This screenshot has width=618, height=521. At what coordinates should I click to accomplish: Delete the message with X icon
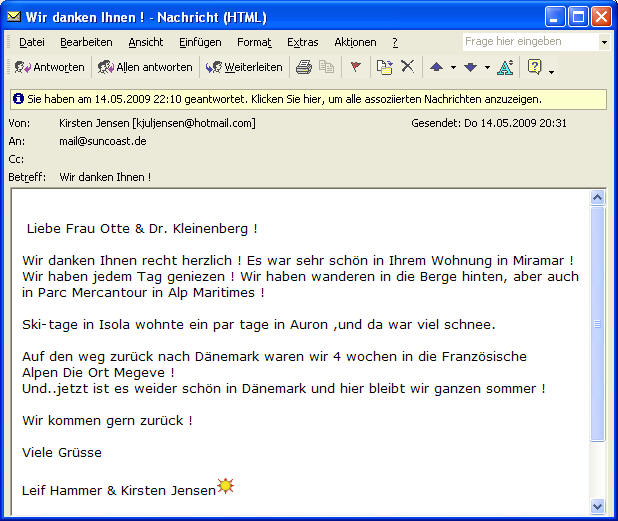pyautogui.click(x=407, y=67)
